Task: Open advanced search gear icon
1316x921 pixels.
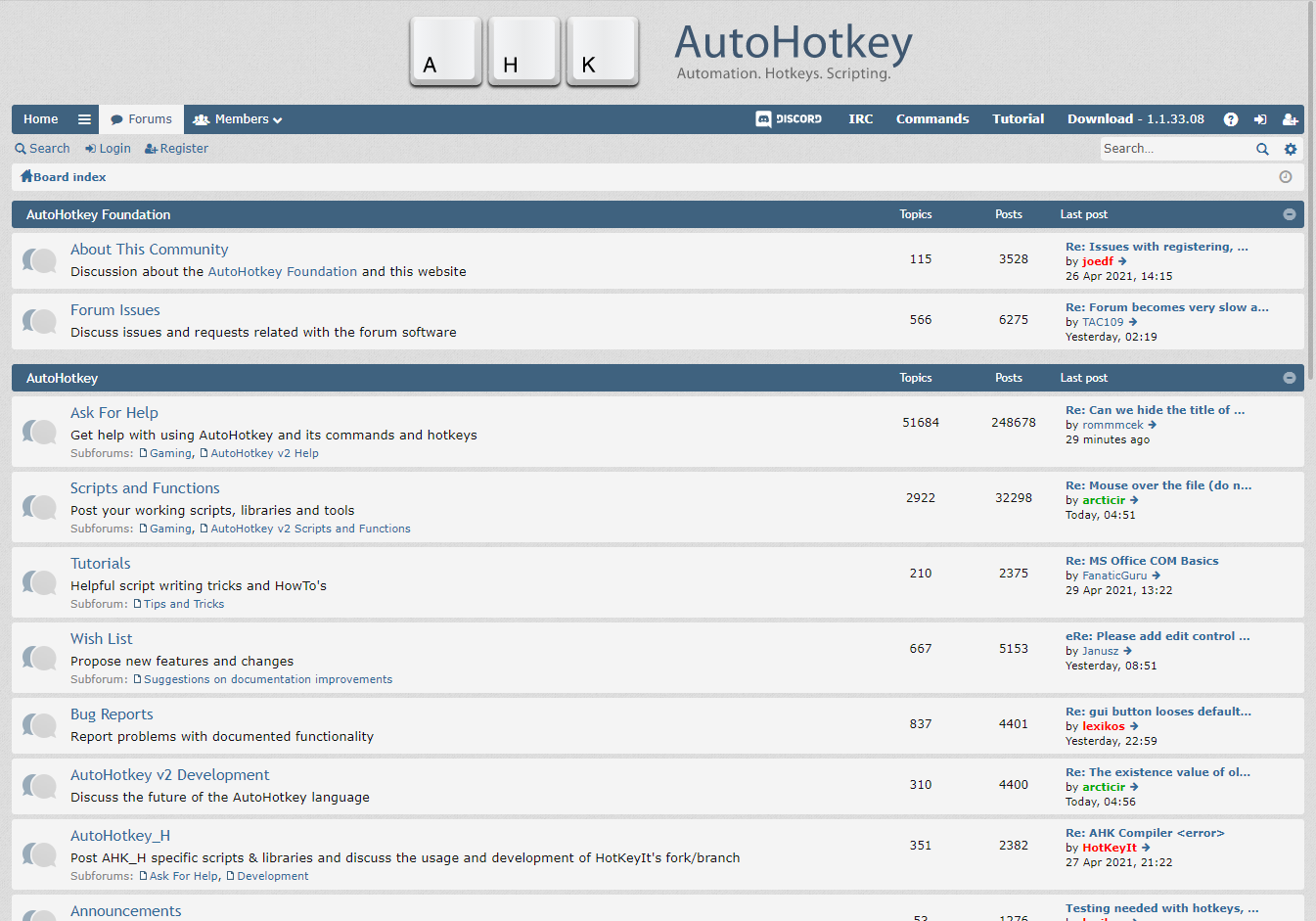Action: (1291, 149)
